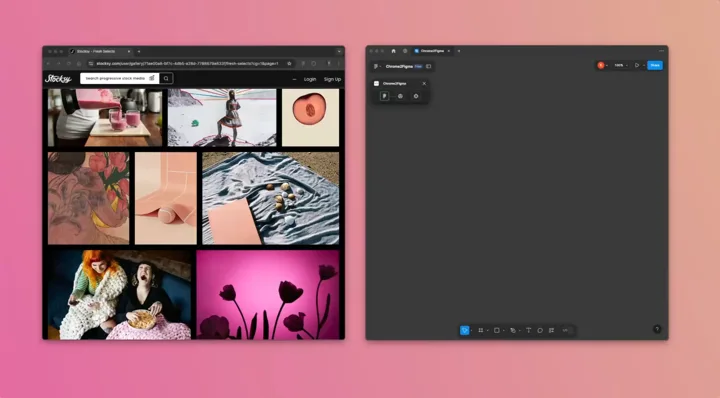720x398 pixels.
Task: Open shape tools dropdown arrow
Action: 503,331
